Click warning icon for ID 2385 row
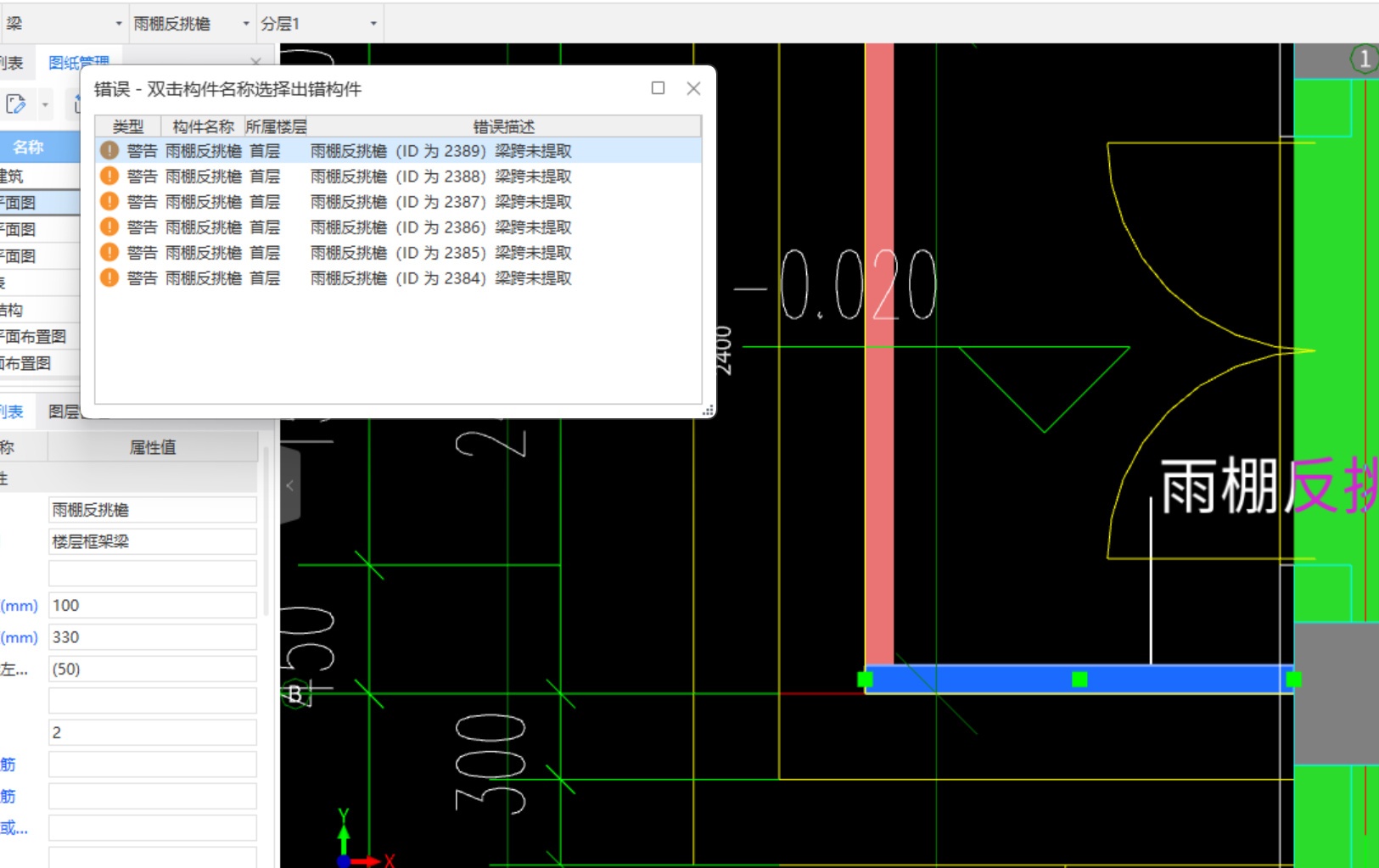Screen dimensions: 1379x868 [109, 252]
